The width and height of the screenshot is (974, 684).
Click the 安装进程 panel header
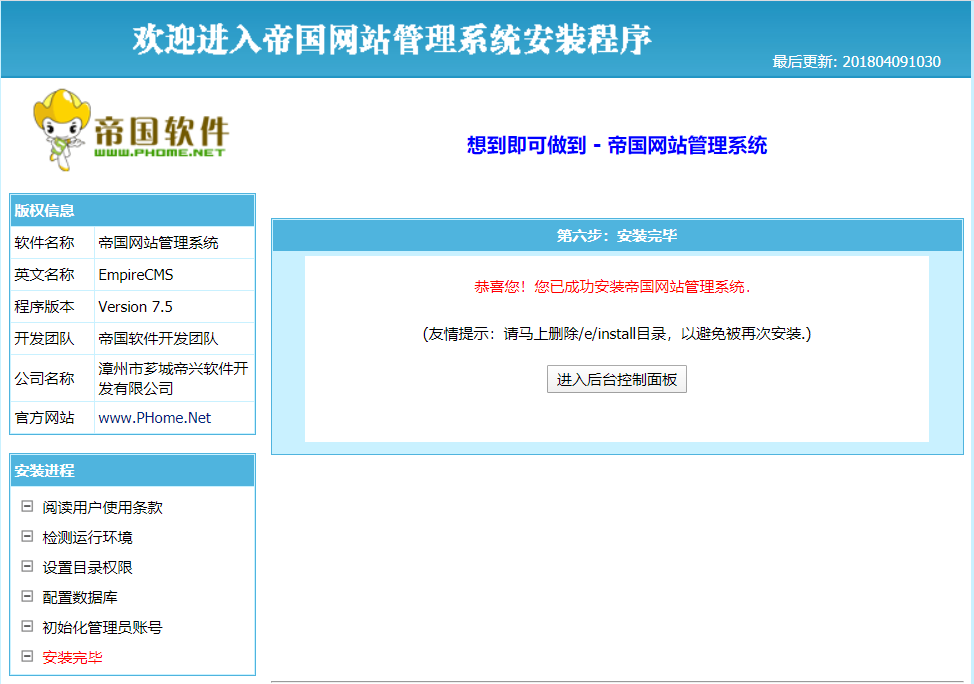[x=132, y=471]
